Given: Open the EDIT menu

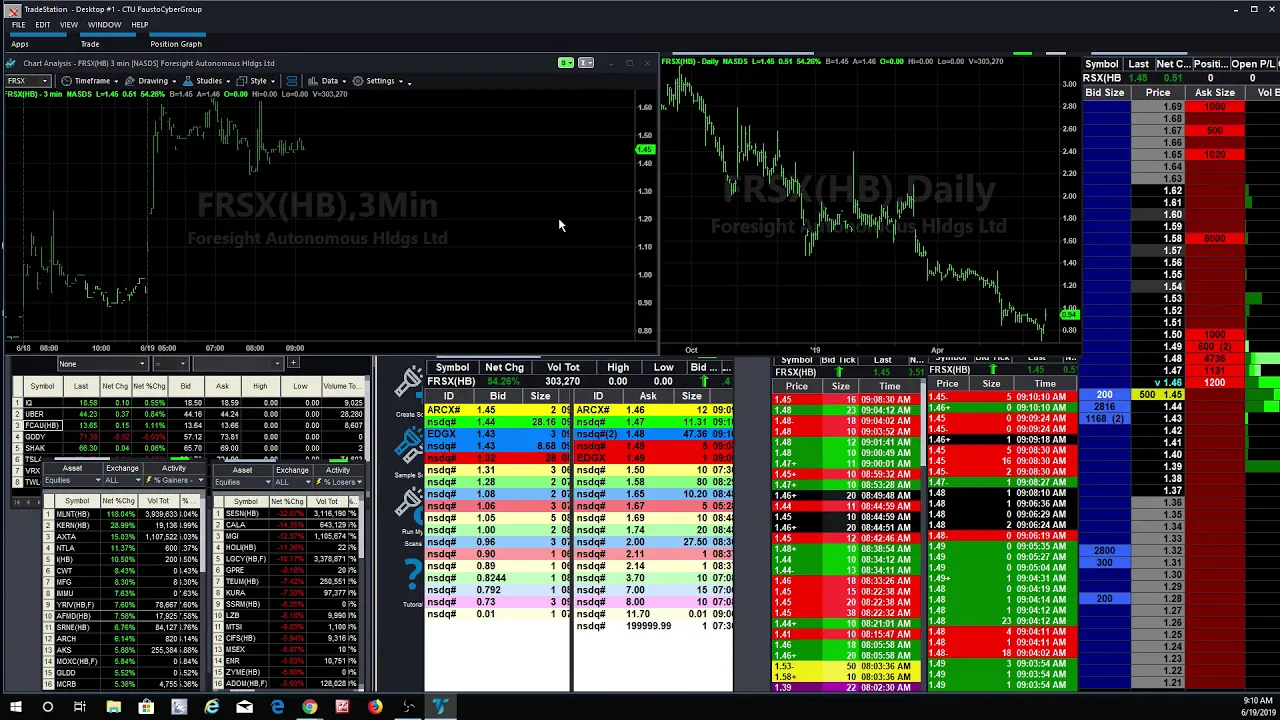Looking at the screenshot, I should pyautogui.click(x=43, y=24).
